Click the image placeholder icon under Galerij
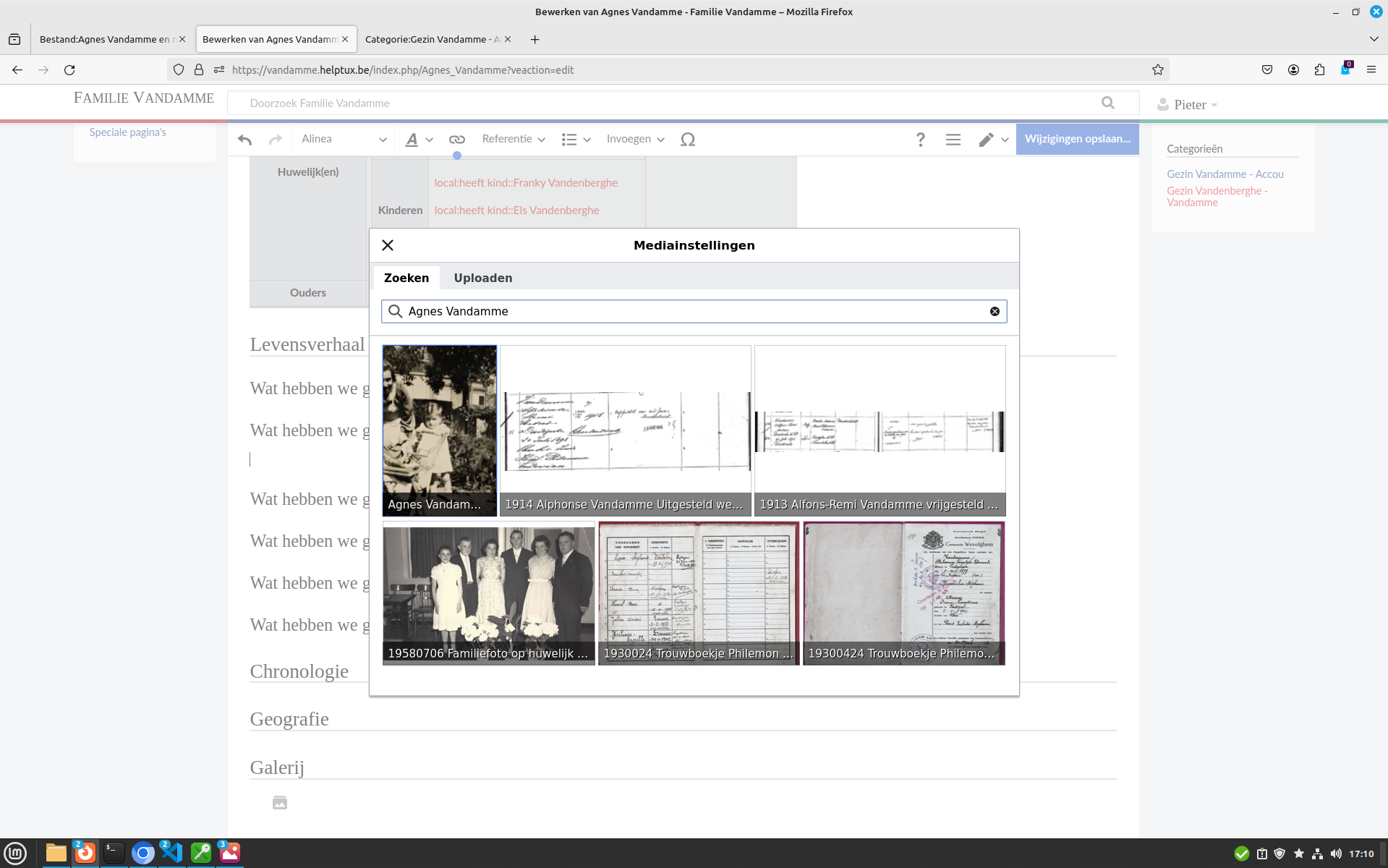 (x=280, y=802)
